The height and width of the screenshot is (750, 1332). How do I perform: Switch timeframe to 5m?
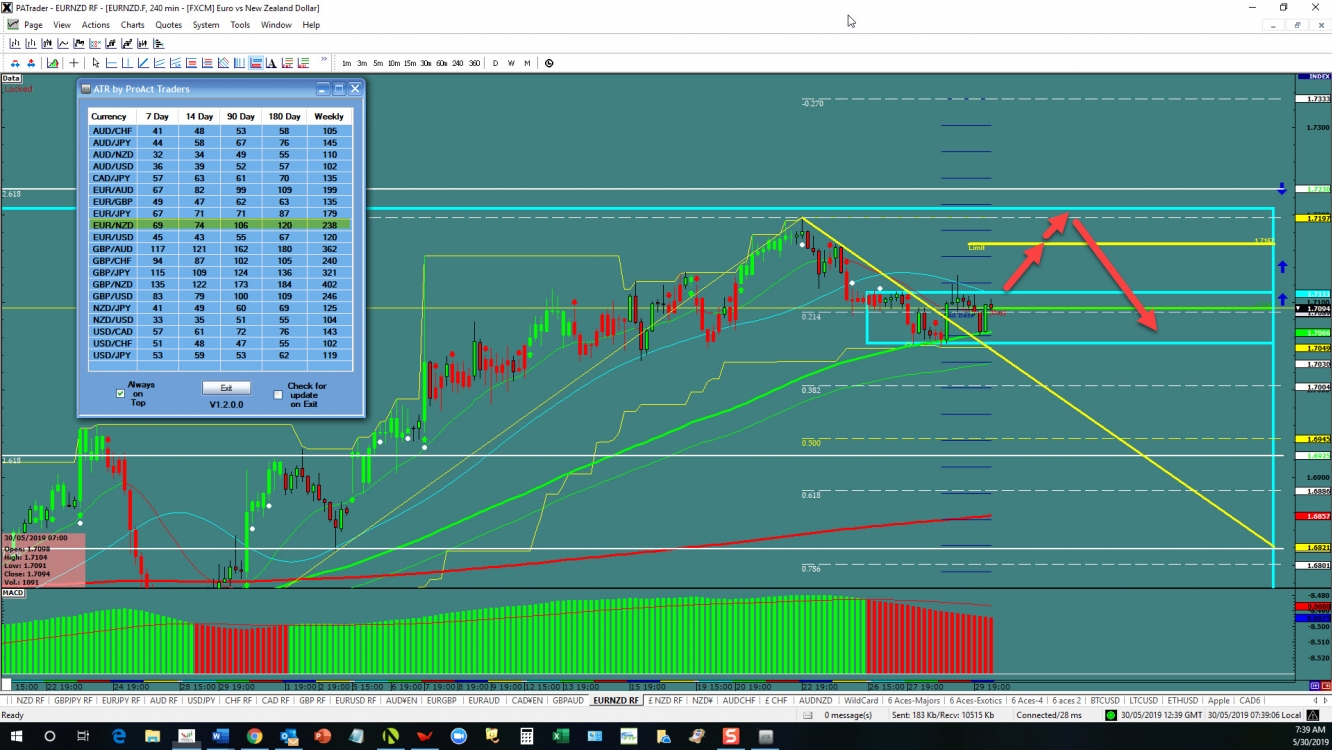378,63
